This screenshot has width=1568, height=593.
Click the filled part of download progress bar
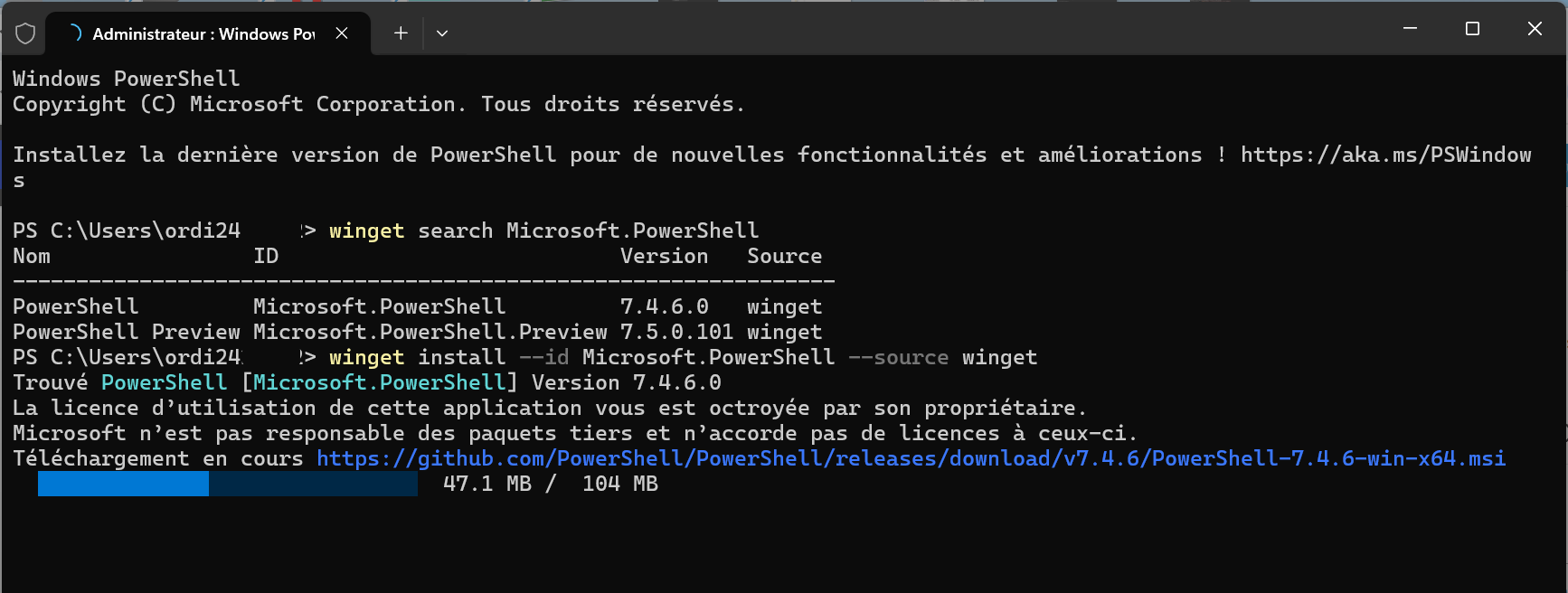123,484
